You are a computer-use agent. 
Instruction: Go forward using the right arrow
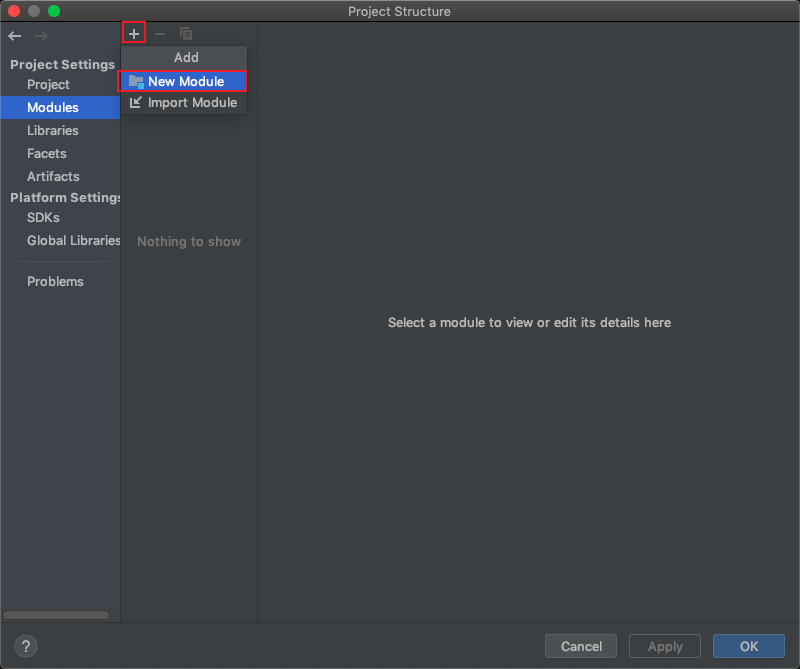41,36
